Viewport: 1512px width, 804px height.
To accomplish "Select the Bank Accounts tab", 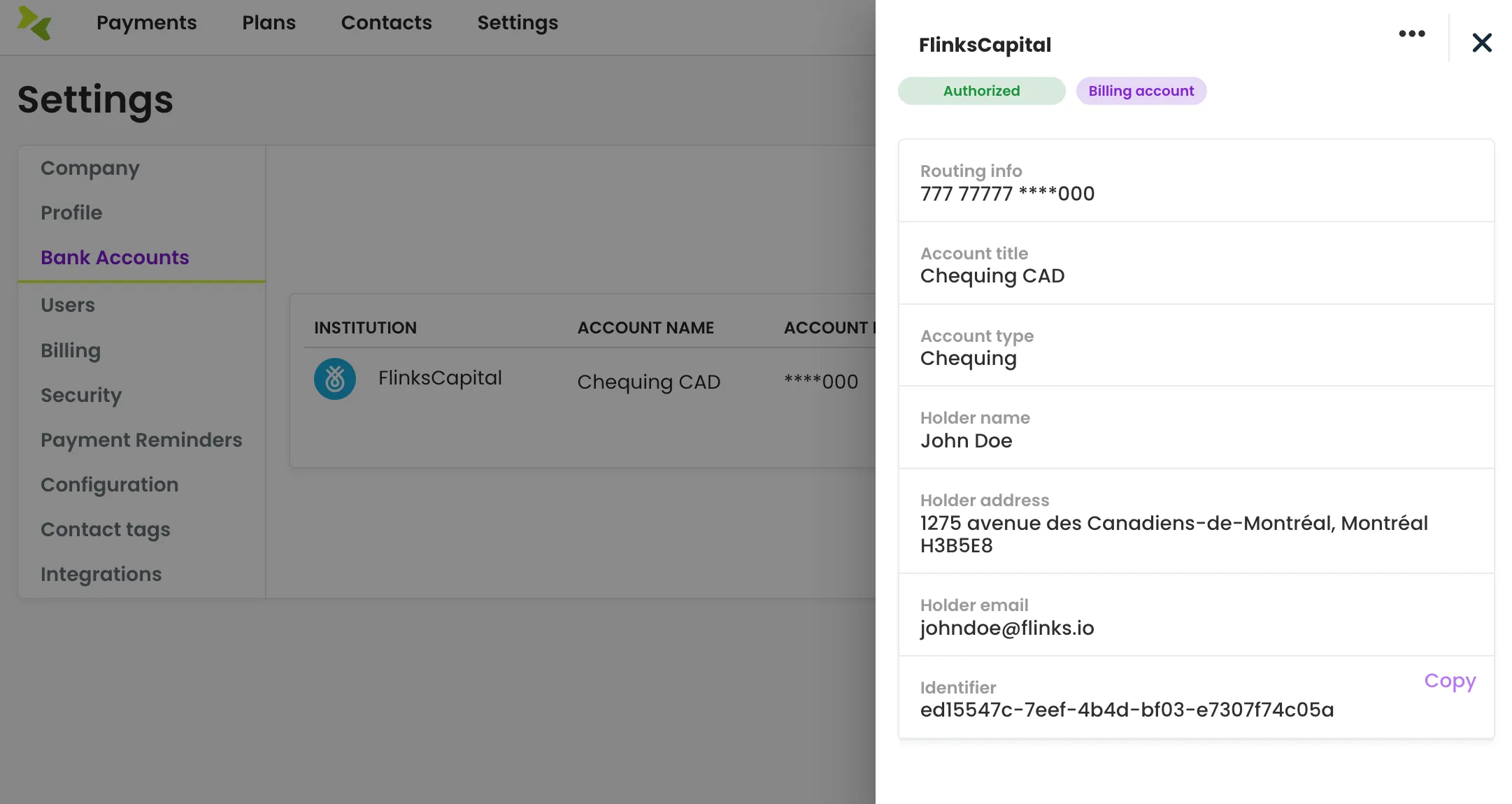I will point(115,257).
